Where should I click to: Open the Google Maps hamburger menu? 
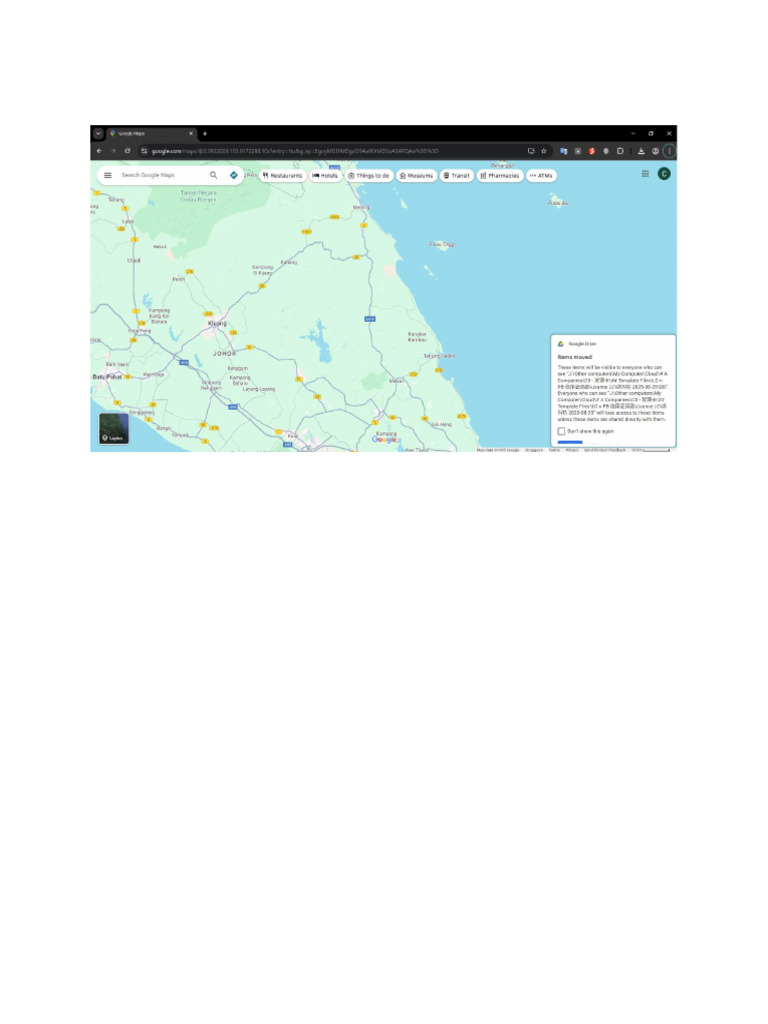point(108,175)
